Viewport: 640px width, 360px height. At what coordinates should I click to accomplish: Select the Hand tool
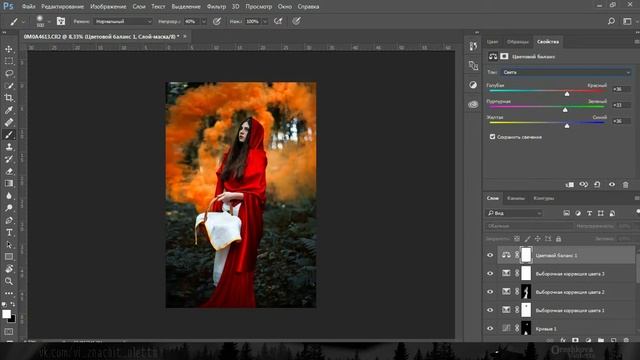tap(9, 269)
